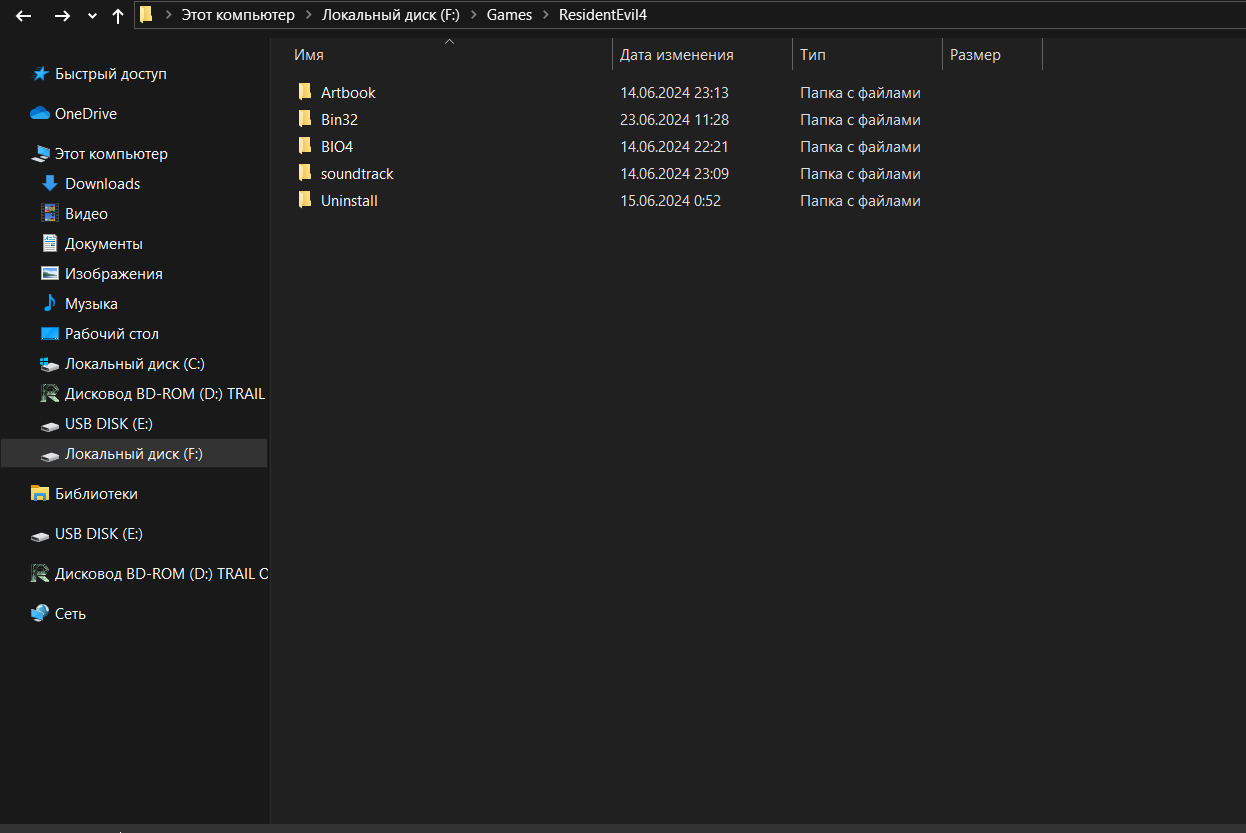Click the Back navigation arrow
The height and width of the screenshot is (833, 1246).
pyautogui.click(x=23, y=16)
